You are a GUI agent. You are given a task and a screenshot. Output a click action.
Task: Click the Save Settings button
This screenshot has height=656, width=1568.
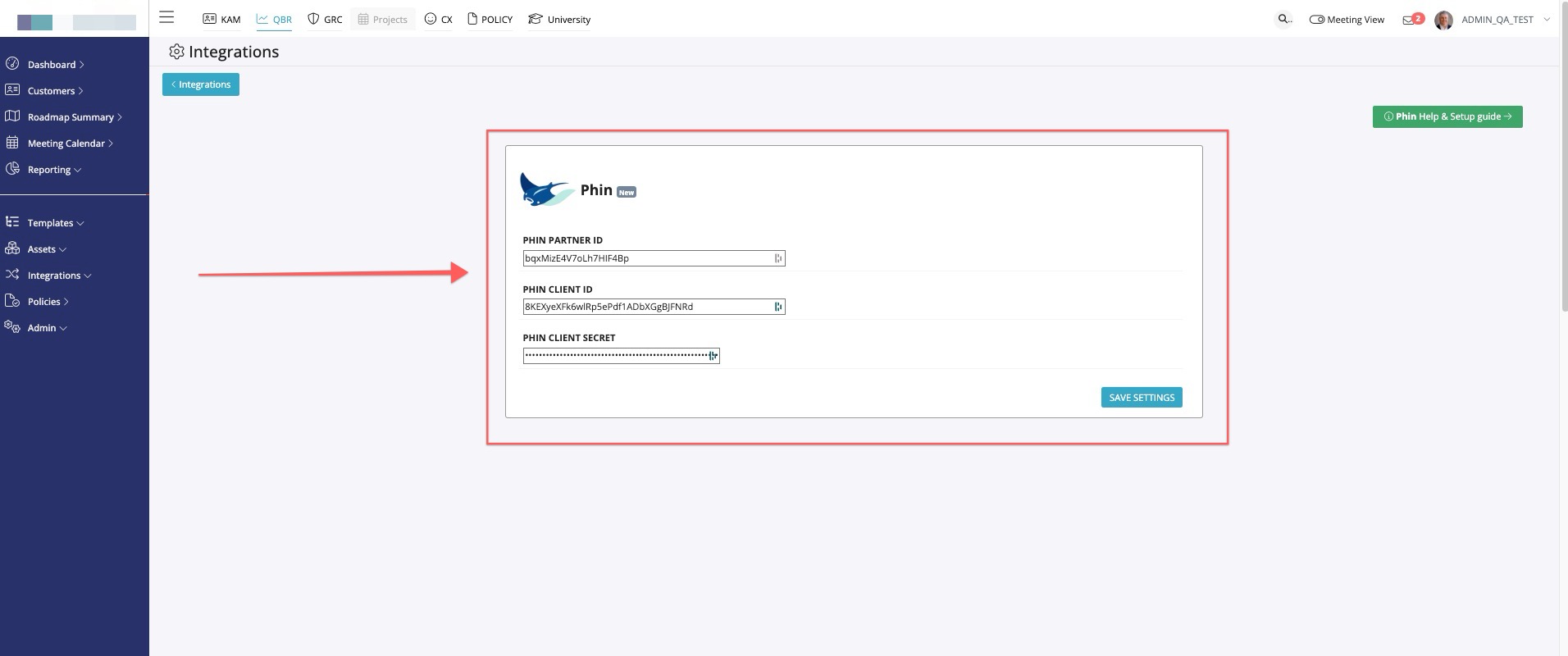1142,398
